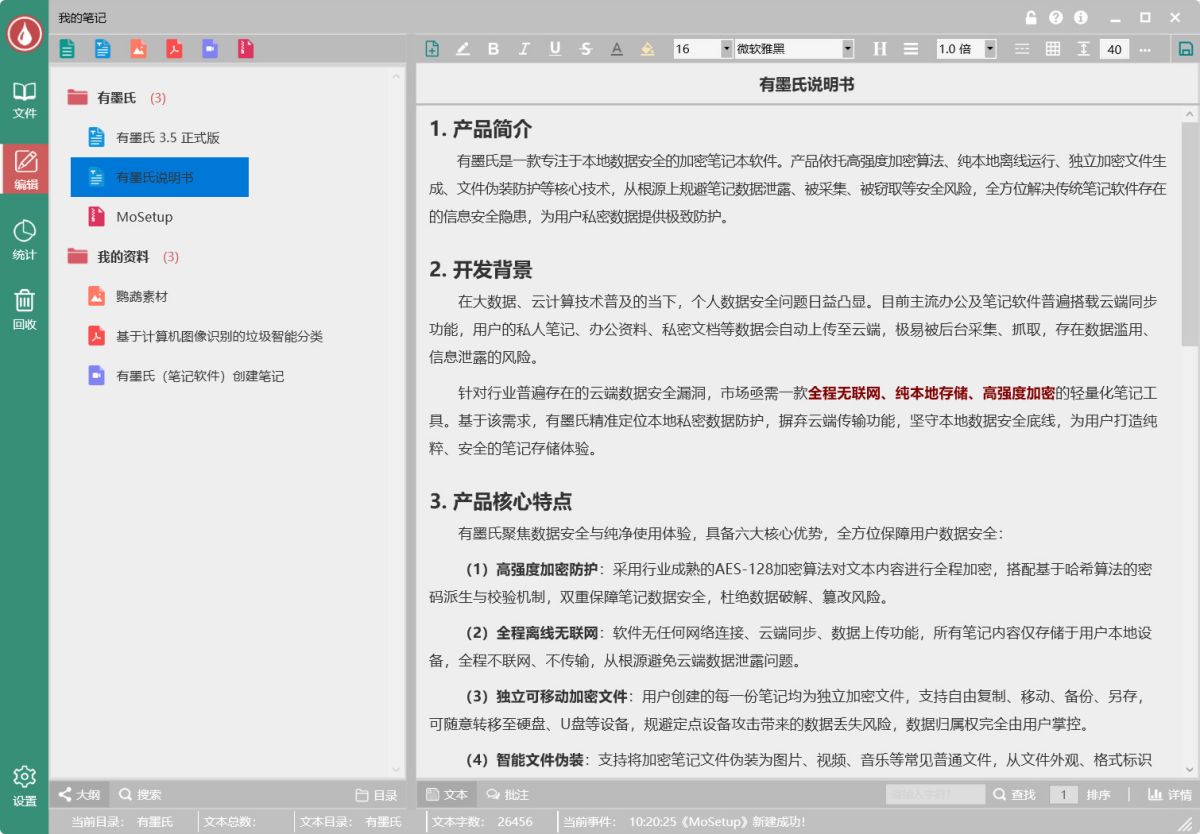Click the new document icon in editor toolbar
The width and height of the screenshot is (1200, 834).
[x=432, y=48]
